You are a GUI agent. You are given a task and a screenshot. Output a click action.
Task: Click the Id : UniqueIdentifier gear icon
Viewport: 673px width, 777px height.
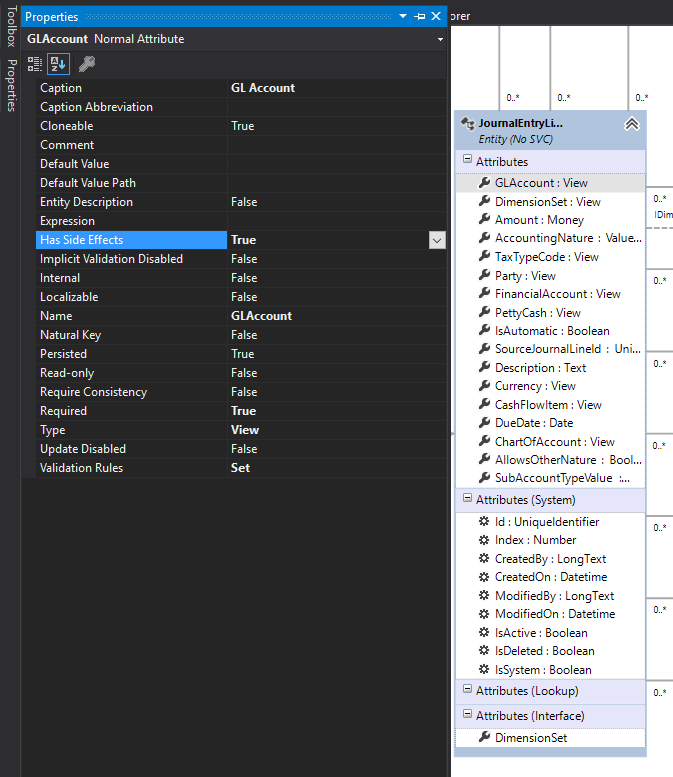484,521
